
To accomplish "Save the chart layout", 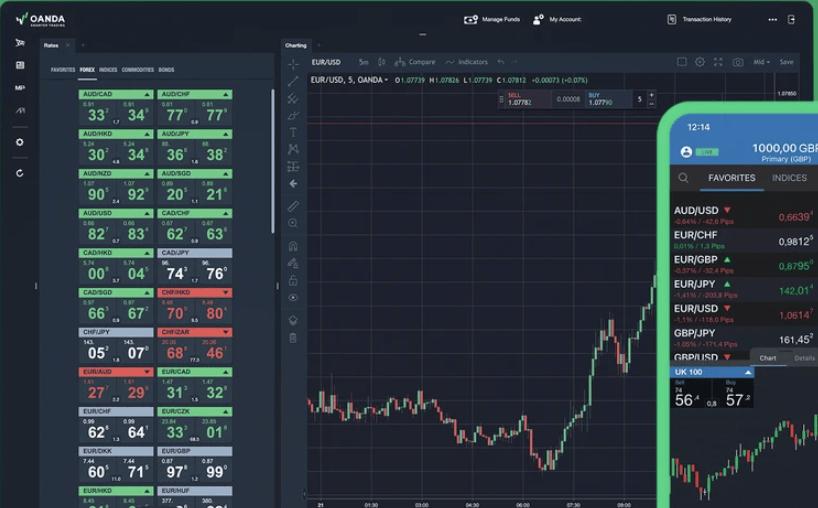I will point(786,62).
